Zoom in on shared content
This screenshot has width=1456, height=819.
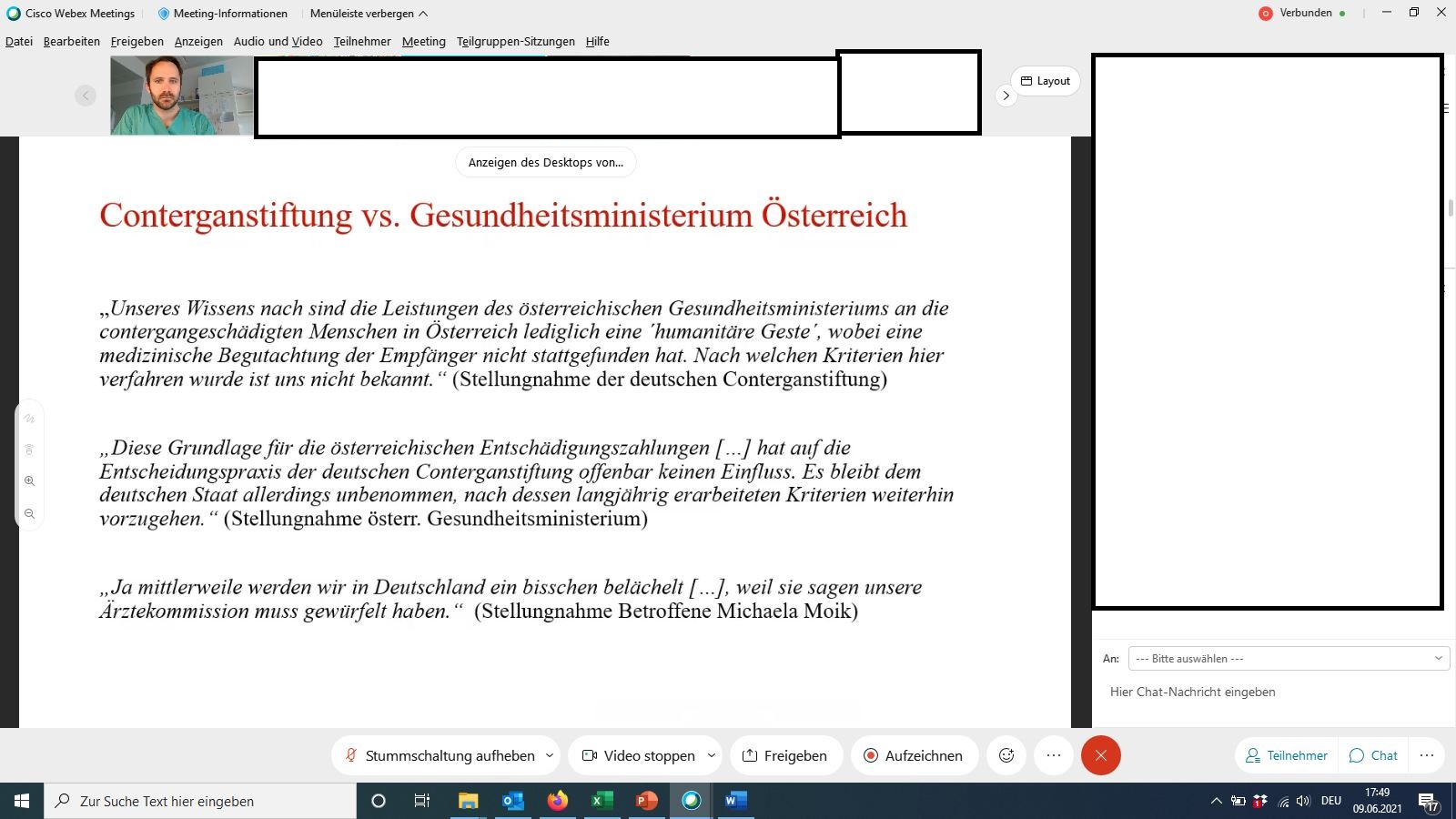tap(29, 480)
